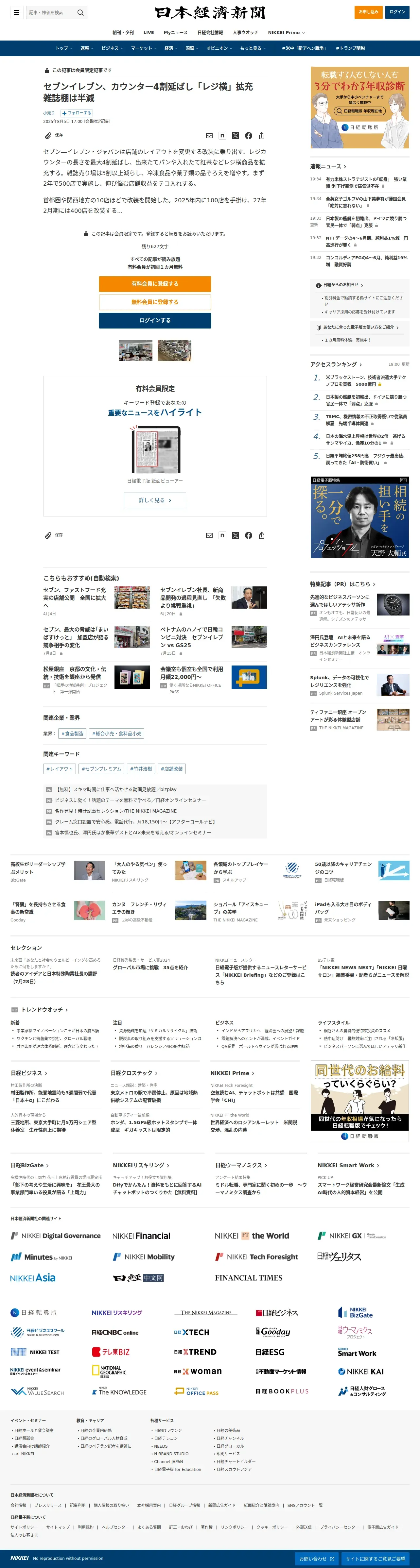The width and height of the screenshot is (420, 1568).
Task: Click Facebook icon below the 有料会員限定 box
Action: point(248,536)
